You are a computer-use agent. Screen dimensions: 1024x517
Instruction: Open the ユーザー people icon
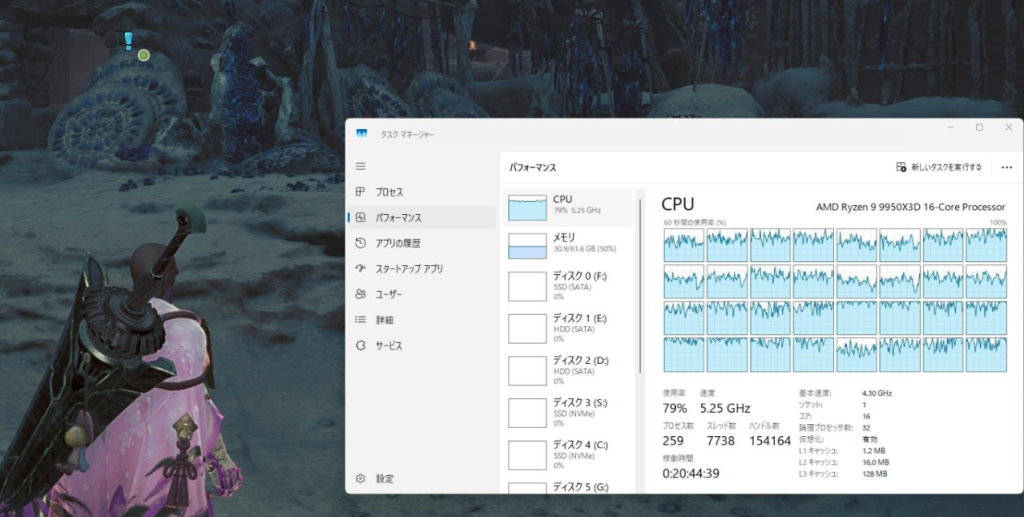[x=360, y=294]
